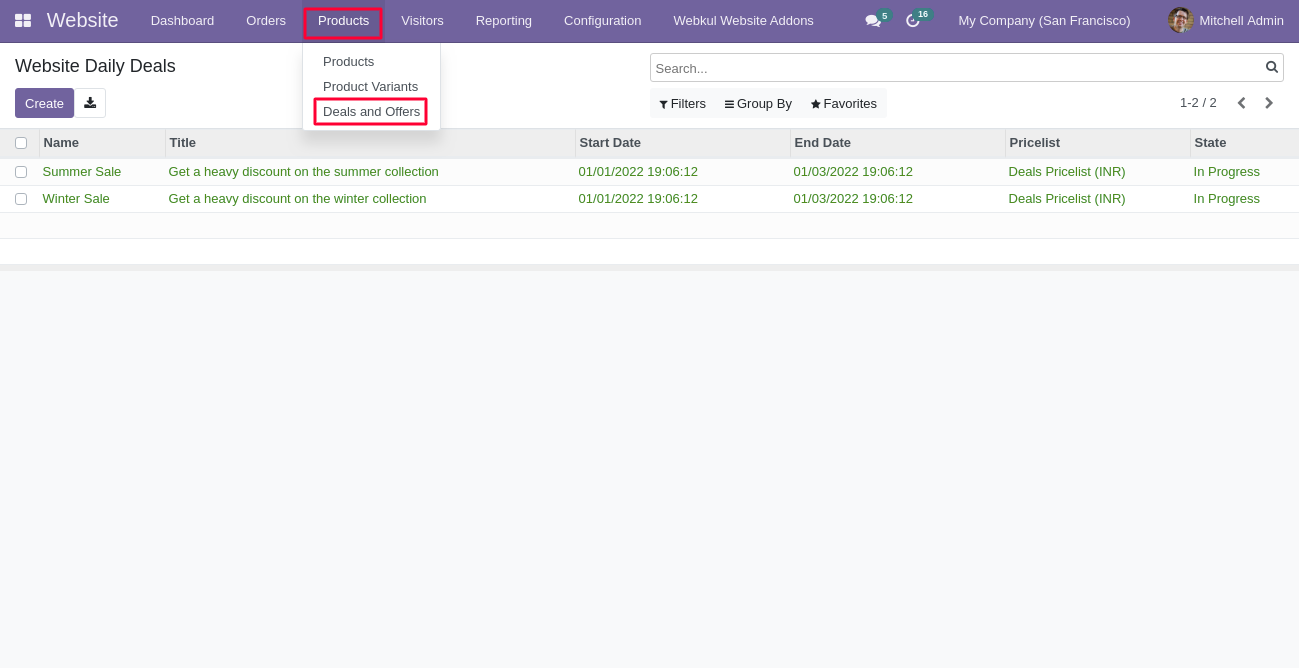Viewport: 1299px width, 668px height.
Task: Click the Website app title
Action: (82, 20)
